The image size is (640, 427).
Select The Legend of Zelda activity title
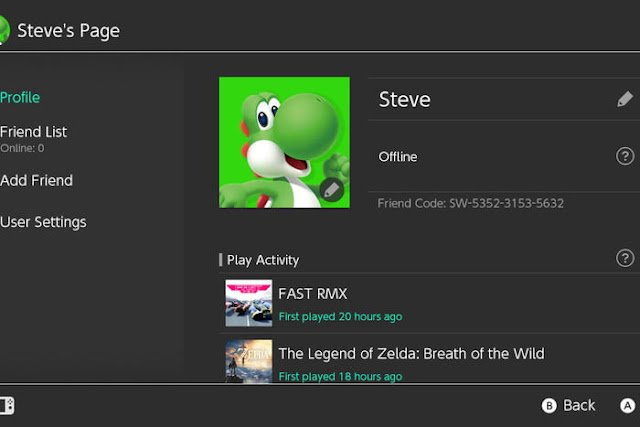(411, 354)
